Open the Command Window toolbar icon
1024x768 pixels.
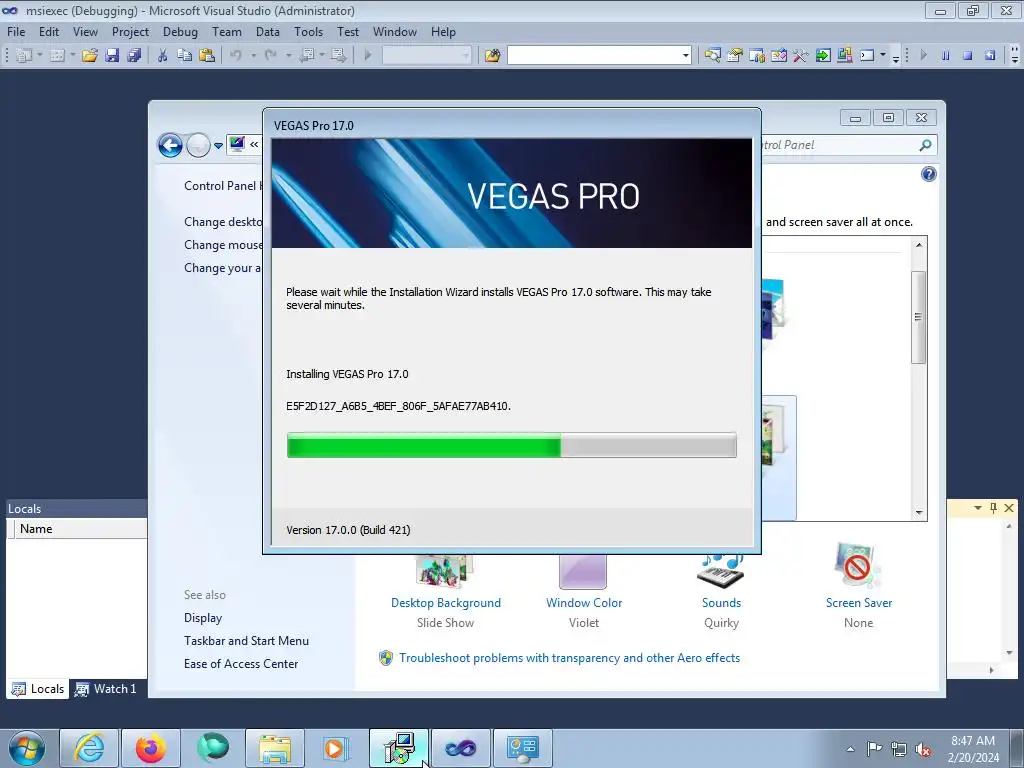coord(867,56)
